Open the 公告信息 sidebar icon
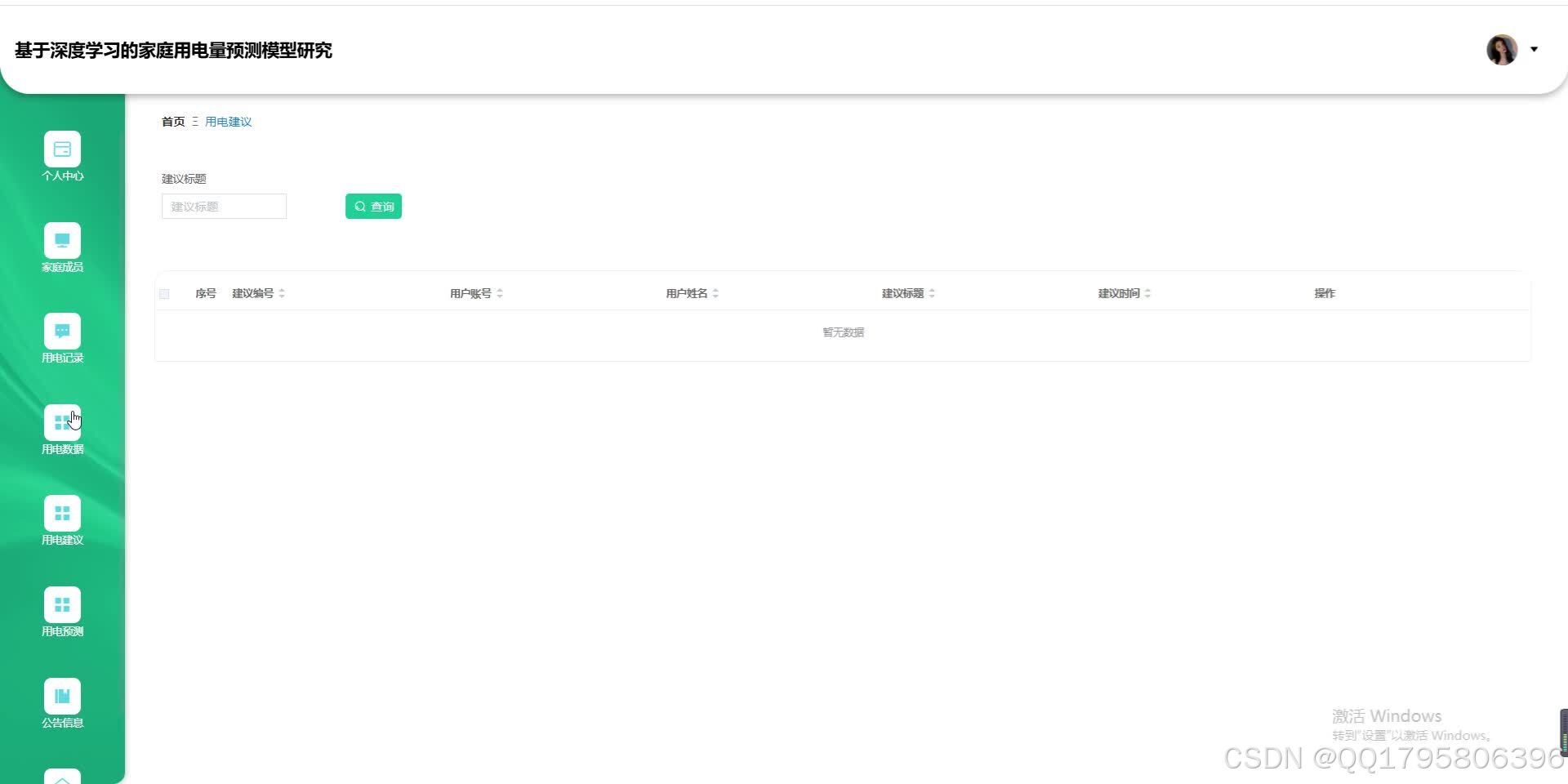Viewport: 1568px width, 784px height. 62,697
